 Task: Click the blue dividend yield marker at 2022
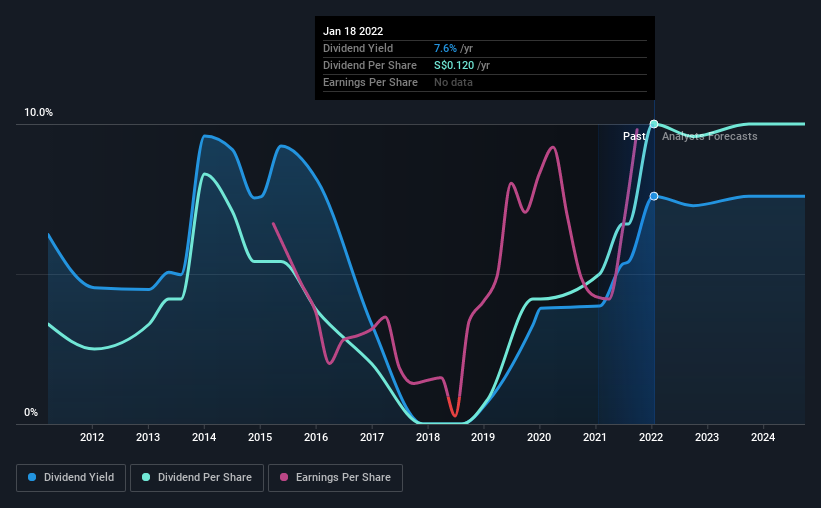654,196
